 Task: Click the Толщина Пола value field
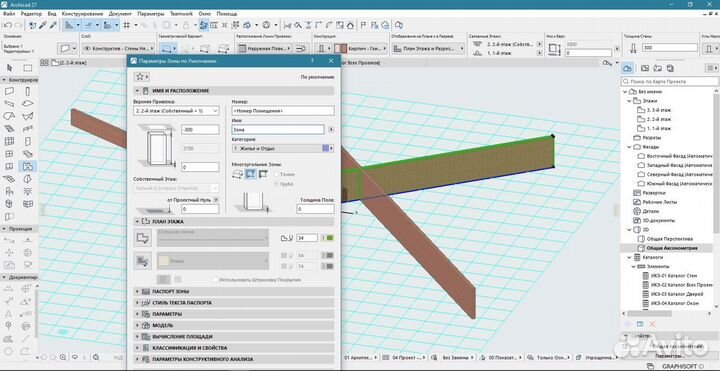point(315,209)
